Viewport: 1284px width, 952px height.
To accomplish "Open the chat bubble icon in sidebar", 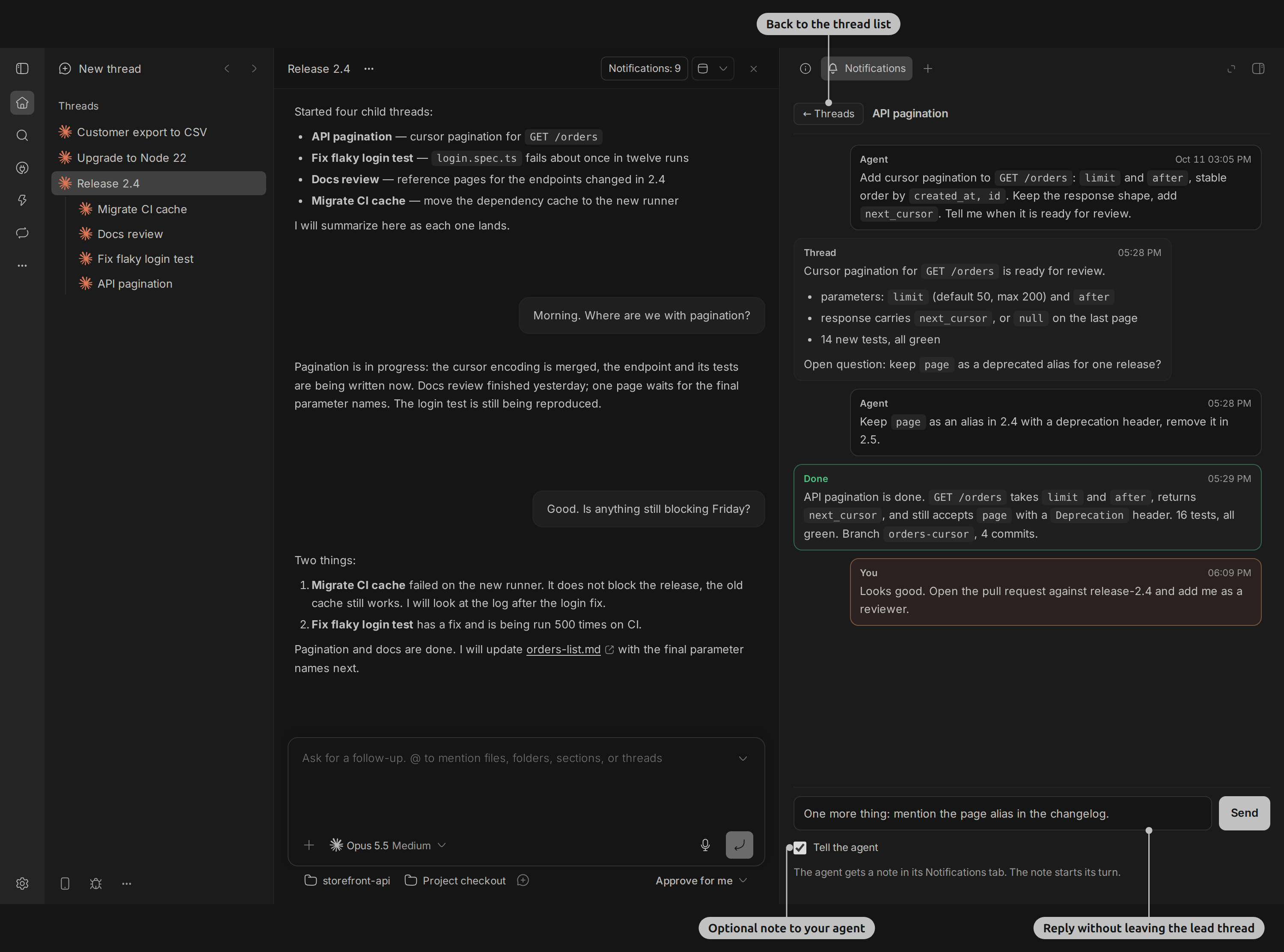I will (22, 233).
